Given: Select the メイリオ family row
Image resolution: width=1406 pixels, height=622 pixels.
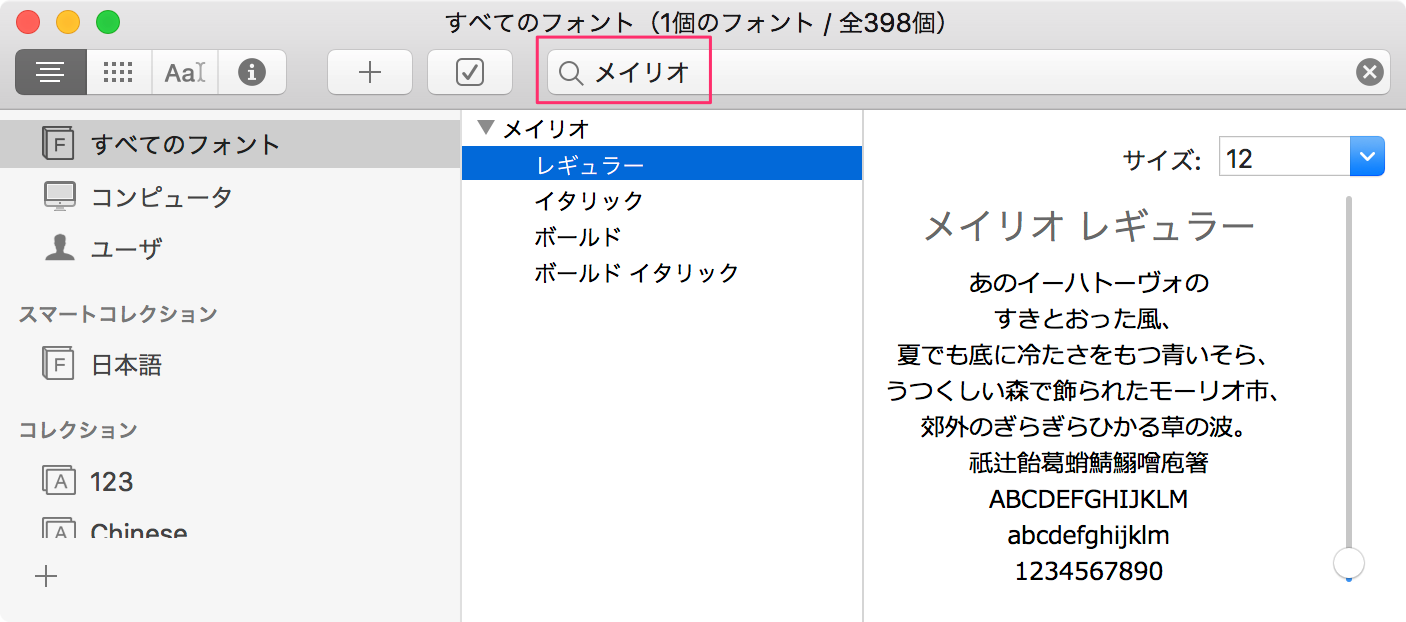Looking at the screenshot, I should (x=662, y=128).
